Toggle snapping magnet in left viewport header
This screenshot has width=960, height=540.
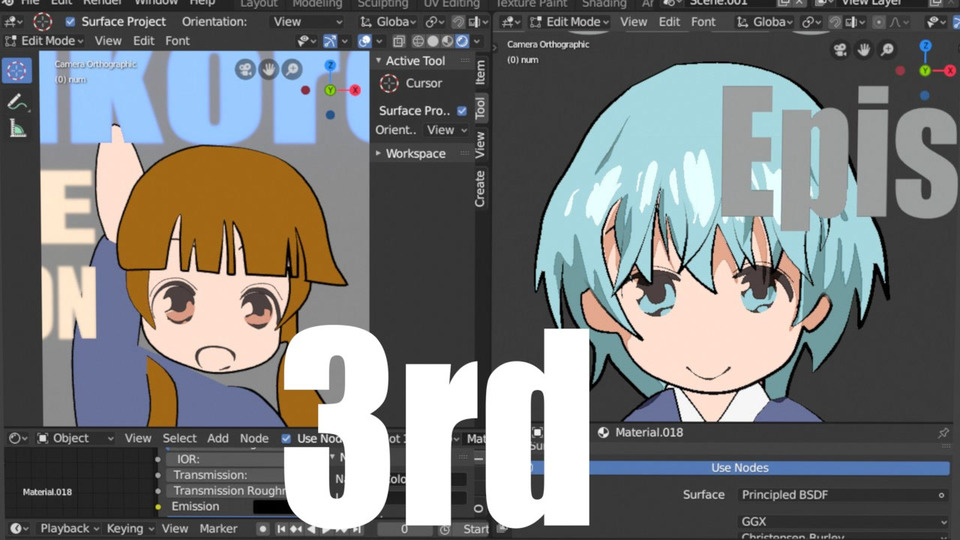point(457,22)
